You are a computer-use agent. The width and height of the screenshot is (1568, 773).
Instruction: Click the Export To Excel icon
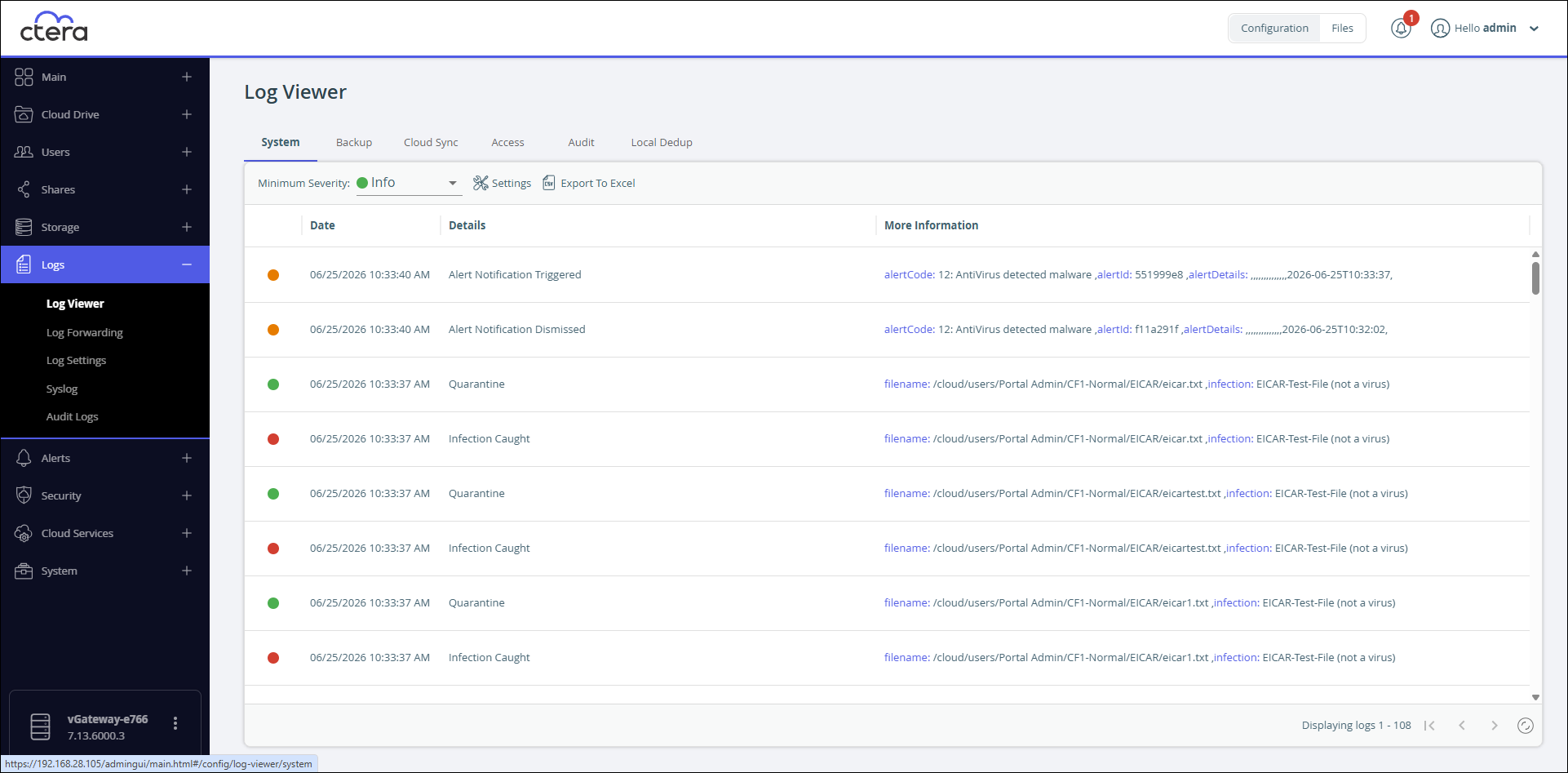pyautogui.click(x=549, y=183)
